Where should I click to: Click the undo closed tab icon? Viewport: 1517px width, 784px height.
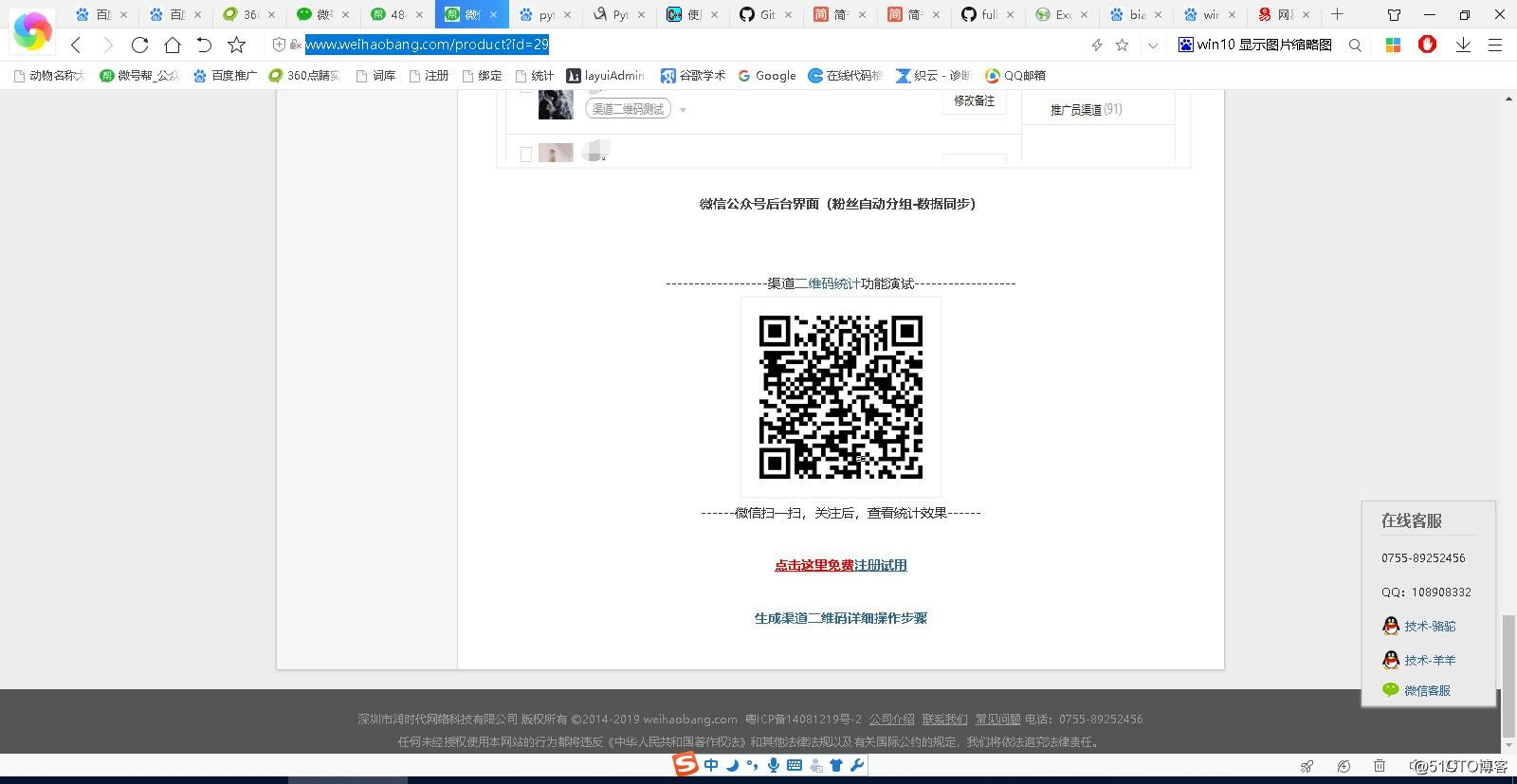point(204,45)
